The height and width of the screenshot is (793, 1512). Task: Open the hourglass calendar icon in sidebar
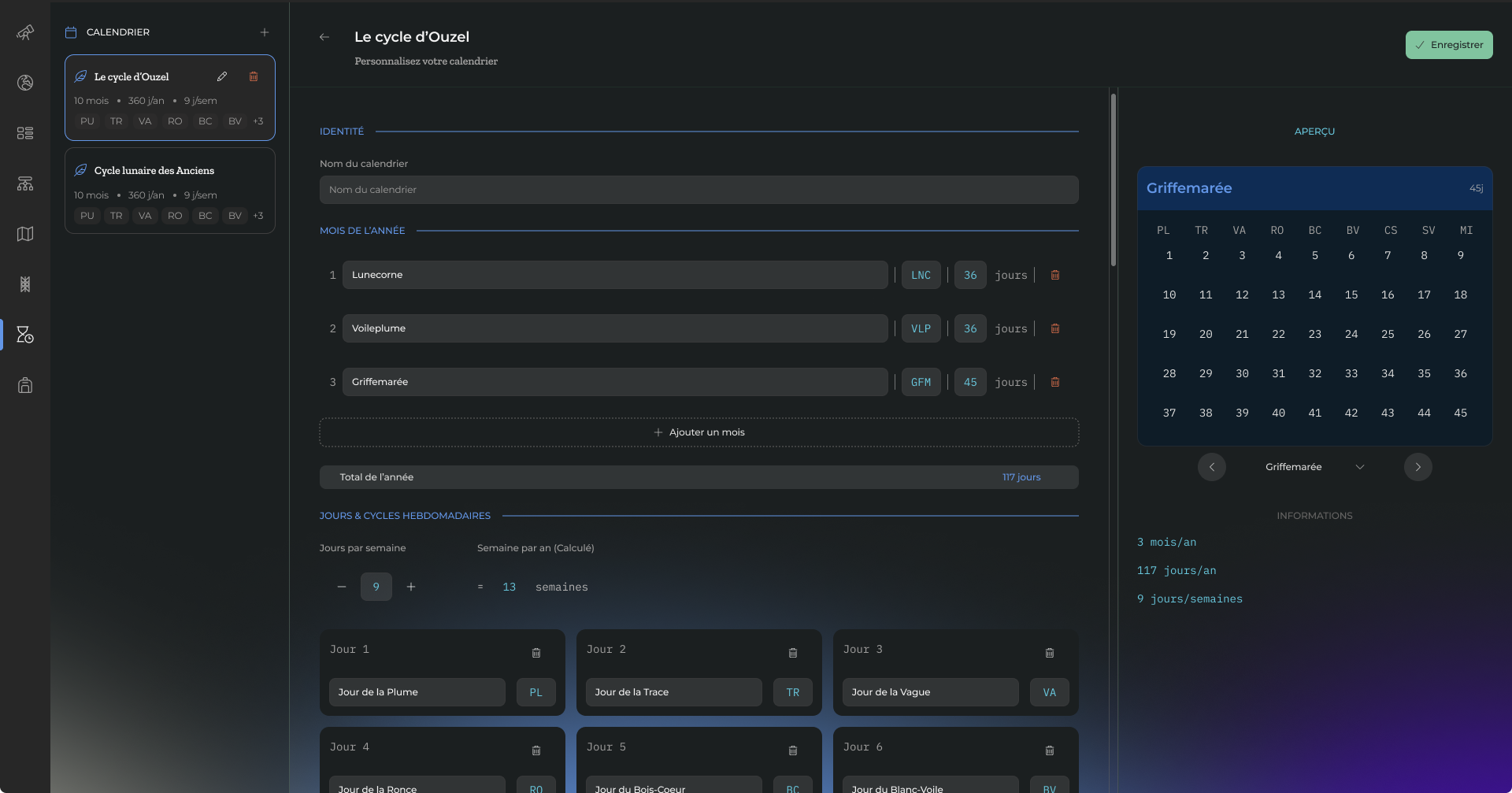[x=25, y=335]
